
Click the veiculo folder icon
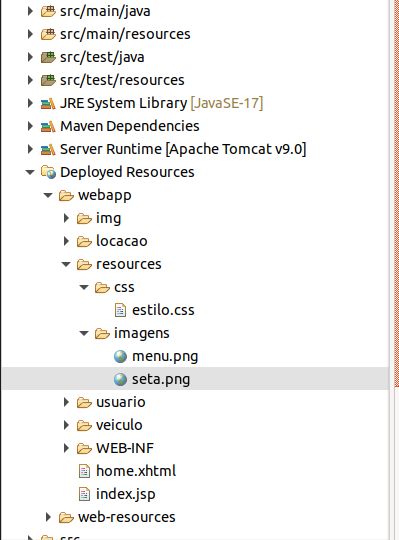pos(84,425)
